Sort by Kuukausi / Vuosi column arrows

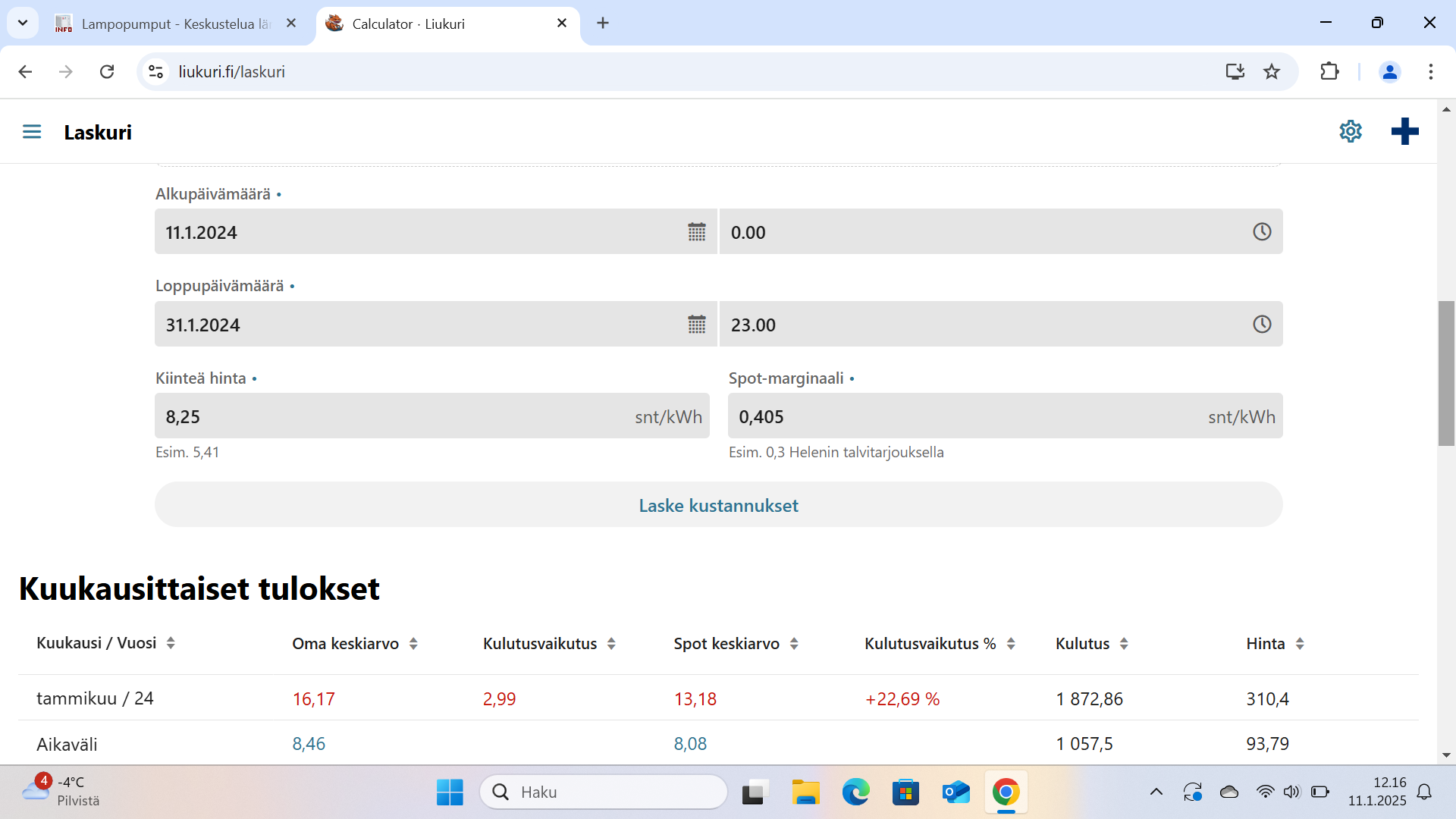click(171, 643)
